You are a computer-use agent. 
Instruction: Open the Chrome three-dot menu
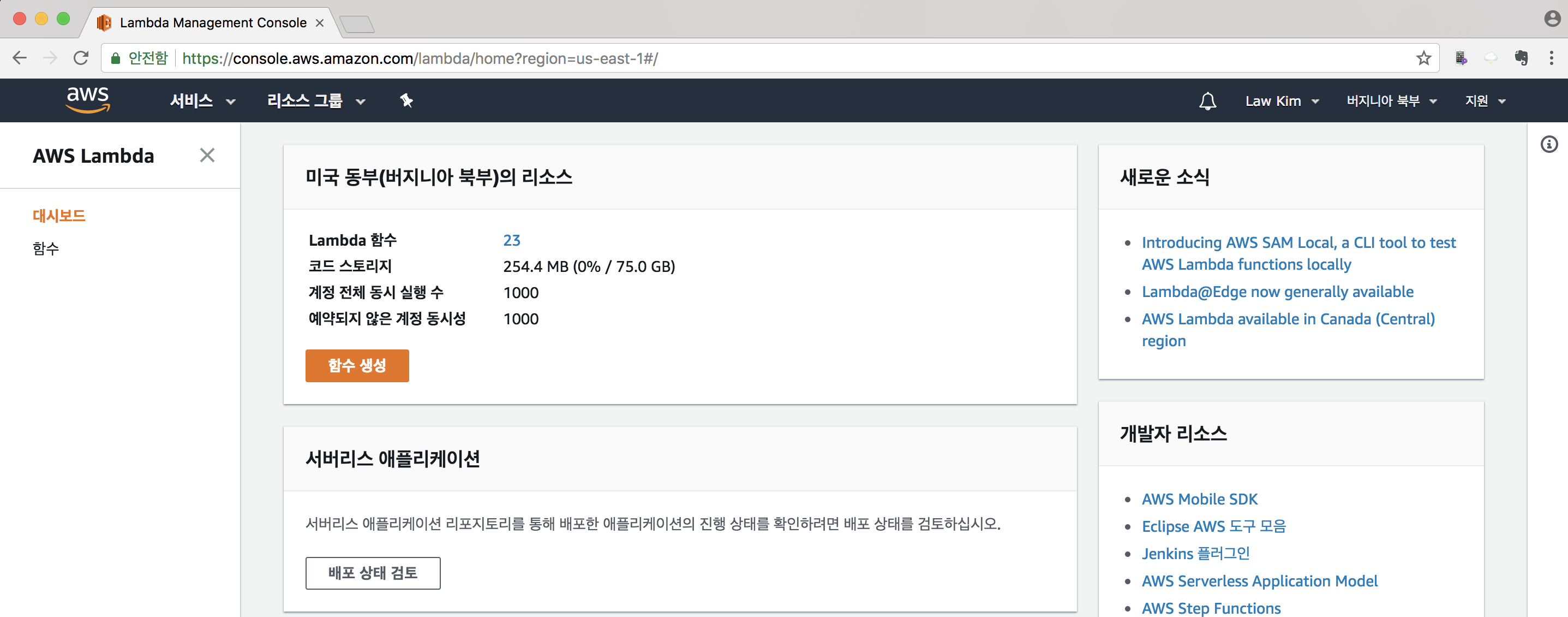(x=1551, y=58)
